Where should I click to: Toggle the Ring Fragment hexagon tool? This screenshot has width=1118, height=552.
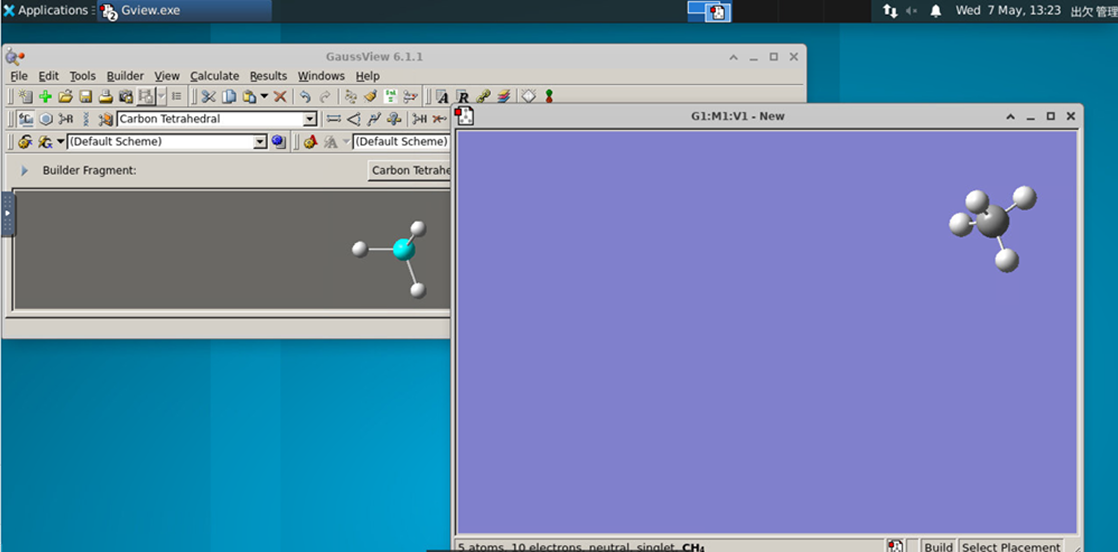click(x=46, y=119)
